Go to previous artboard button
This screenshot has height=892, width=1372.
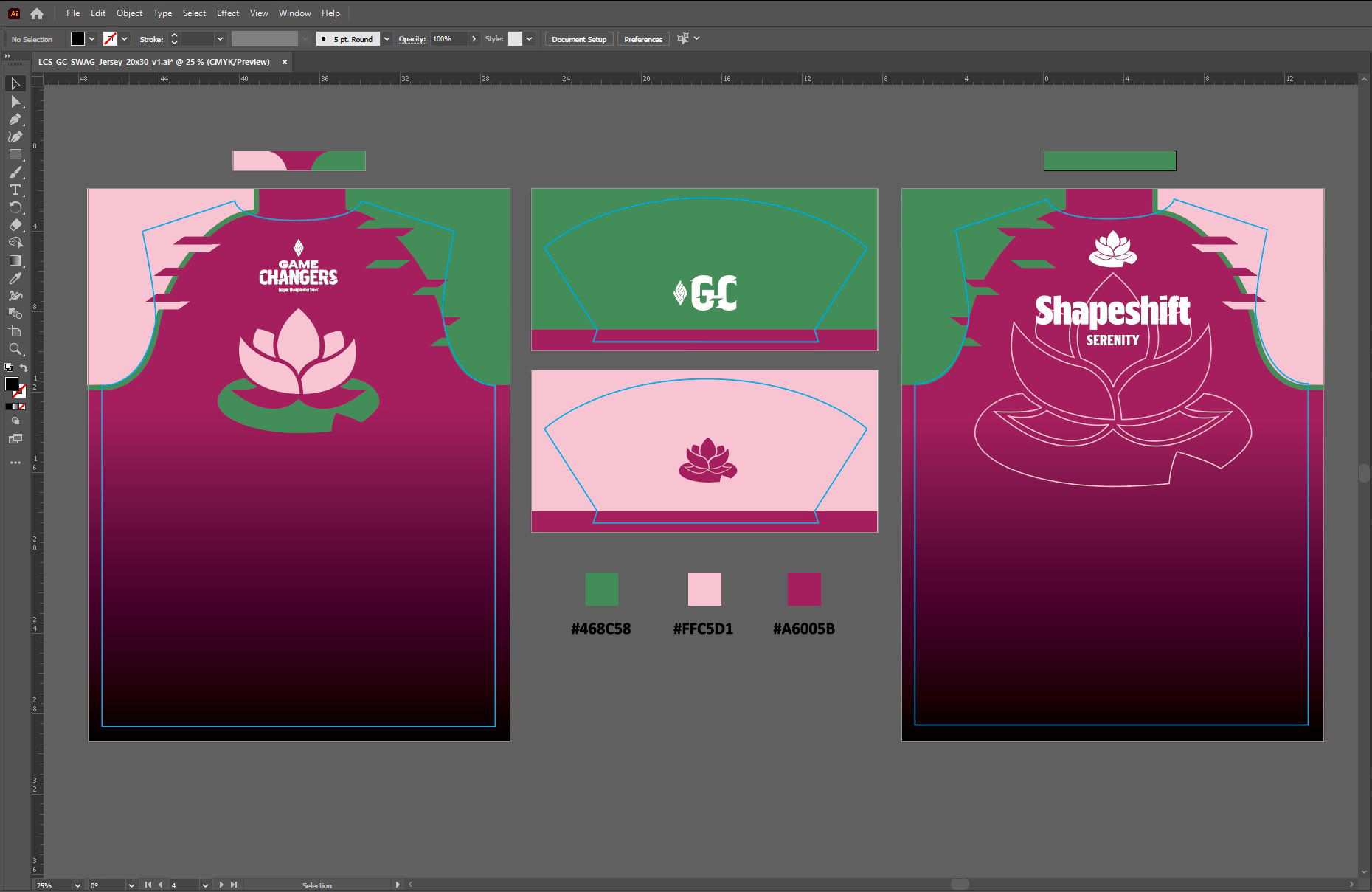click(x=160, y=885)
